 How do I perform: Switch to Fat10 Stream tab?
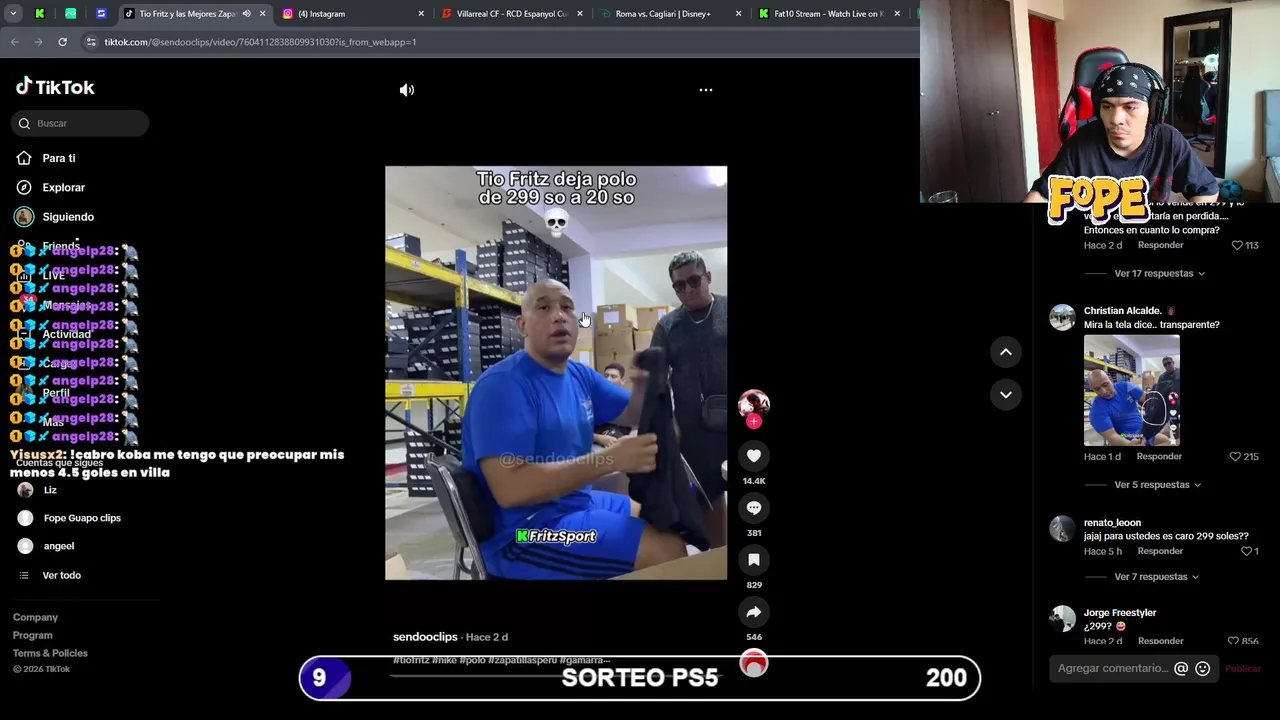pyautogui.click(x=830, y=14)
